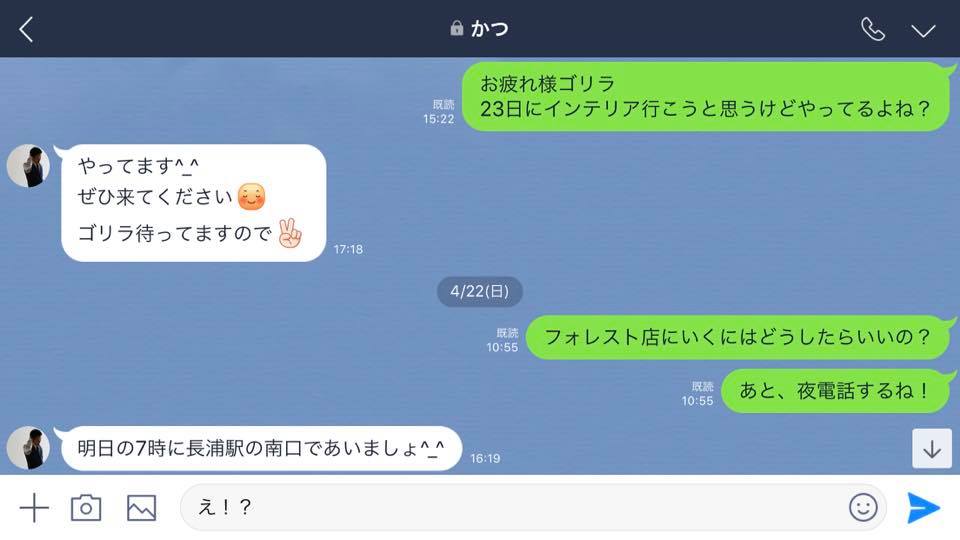Focus the message input containing え！？
The height and width of the screenshot is (540, 960).
click(533, 507)
